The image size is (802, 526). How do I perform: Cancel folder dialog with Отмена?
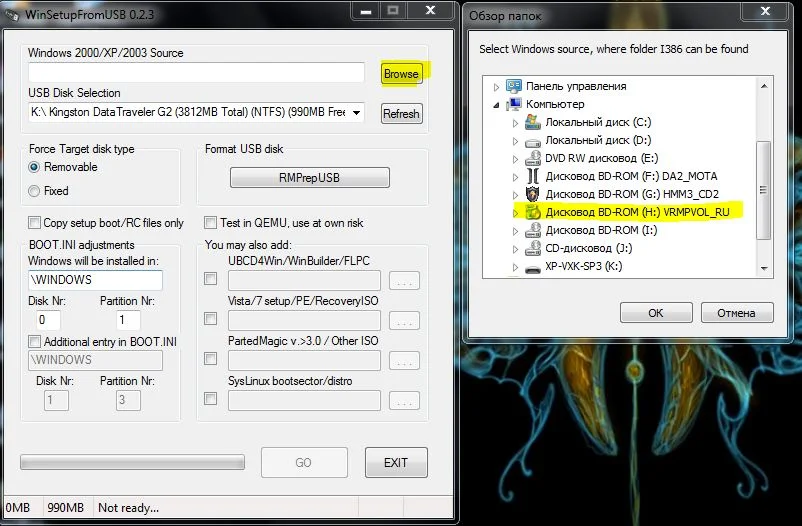click(737, 313)
